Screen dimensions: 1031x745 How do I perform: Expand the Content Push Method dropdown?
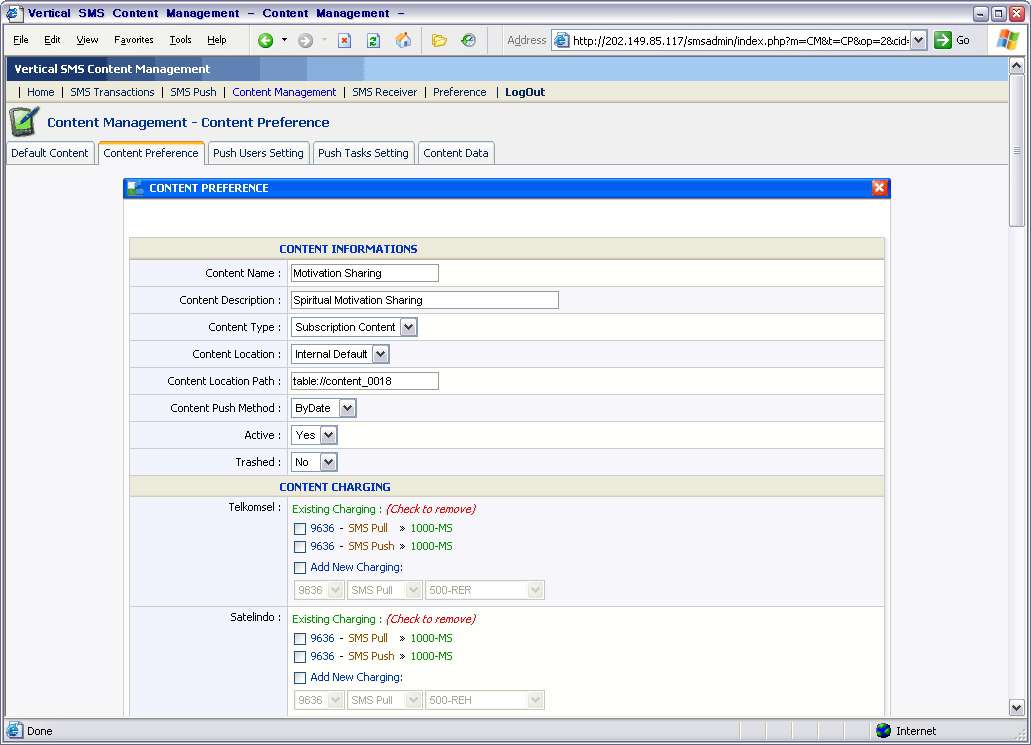[x=347, y=408]
